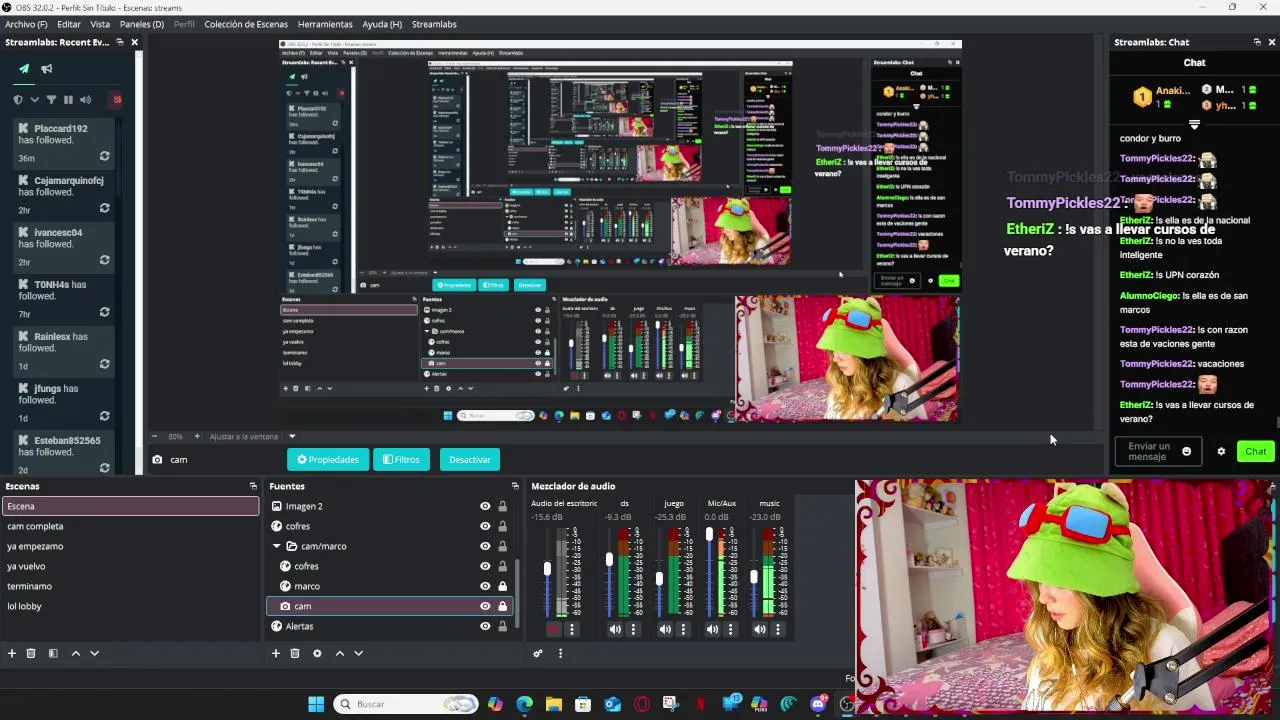Mute the juego audio channel
This screenshot has height=720, width=1280.
coord(665,629)
